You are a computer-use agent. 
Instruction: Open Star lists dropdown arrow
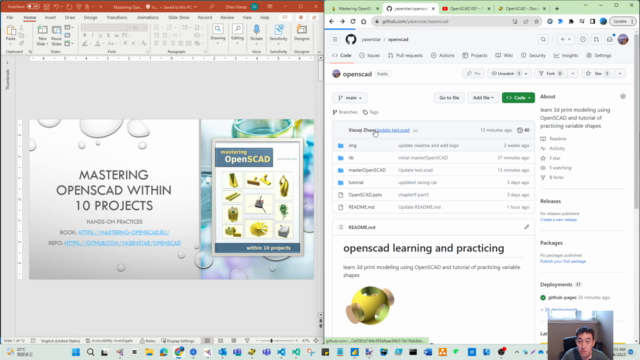pyautogui.click(x=620, y=73)
